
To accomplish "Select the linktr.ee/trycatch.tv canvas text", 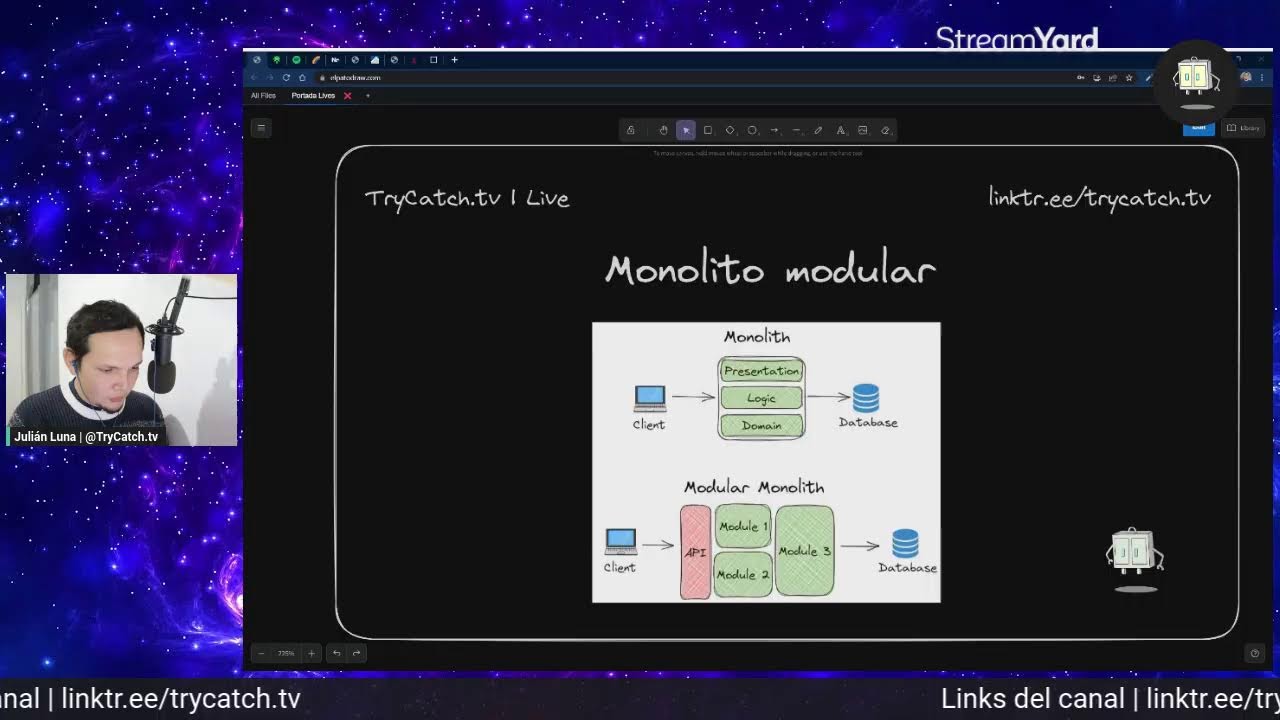I will click(1100, 197).
